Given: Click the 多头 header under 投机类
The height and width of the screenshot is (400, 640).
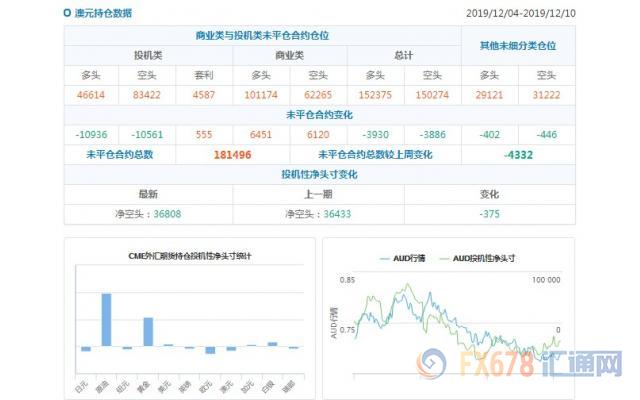Looking at the screenshot, I should [x=91, y=75].
